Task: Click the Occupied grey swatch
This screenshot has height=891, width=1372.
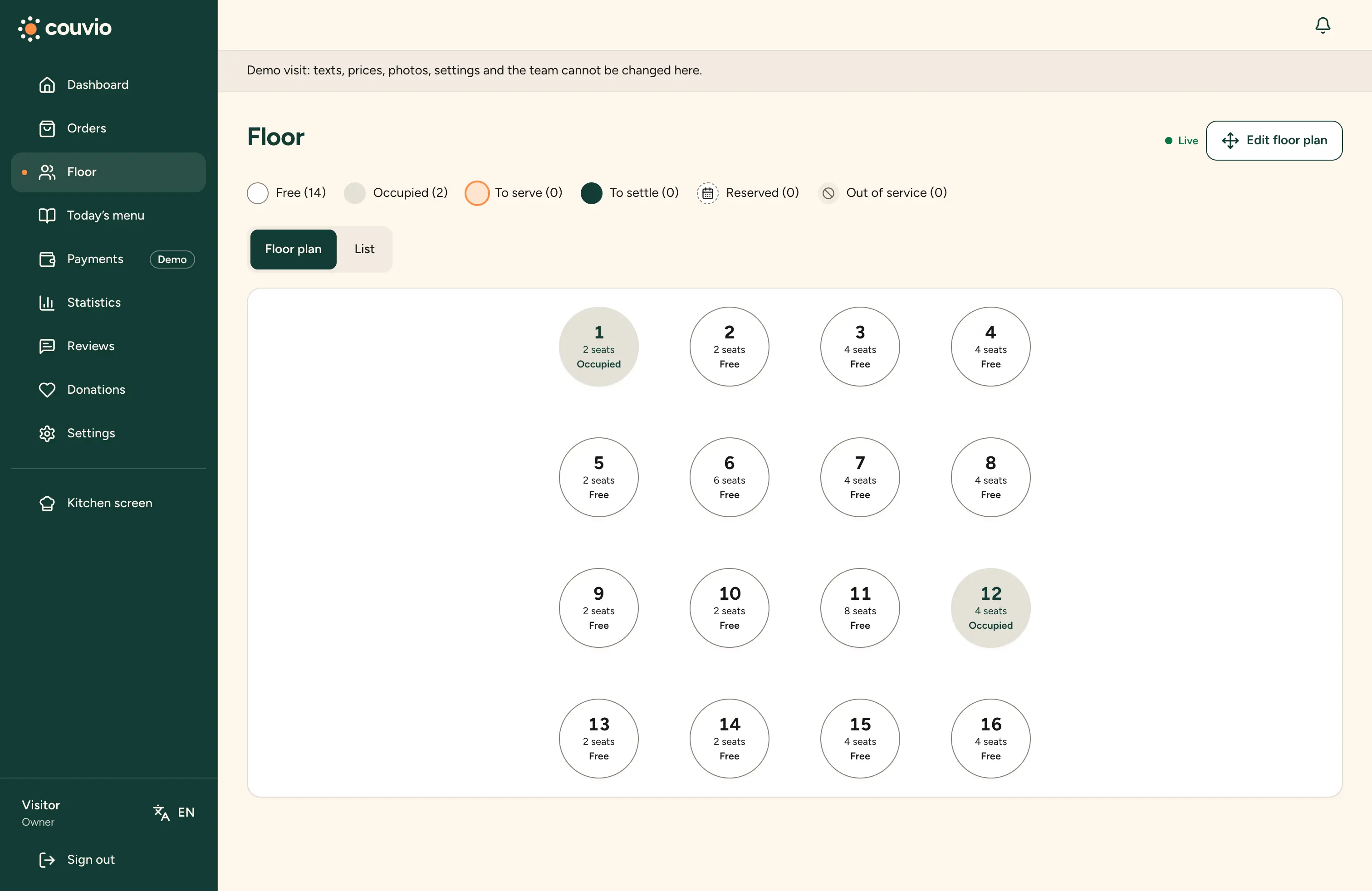Action: point(354,193)
